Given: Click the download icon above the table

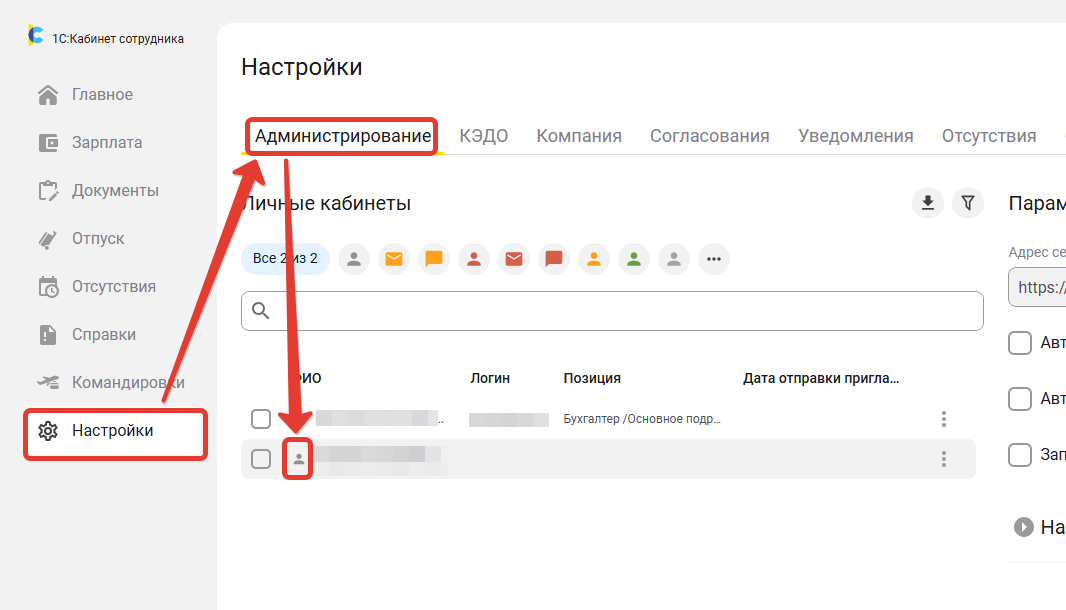Looking at the screenshot, I should 928,204.
